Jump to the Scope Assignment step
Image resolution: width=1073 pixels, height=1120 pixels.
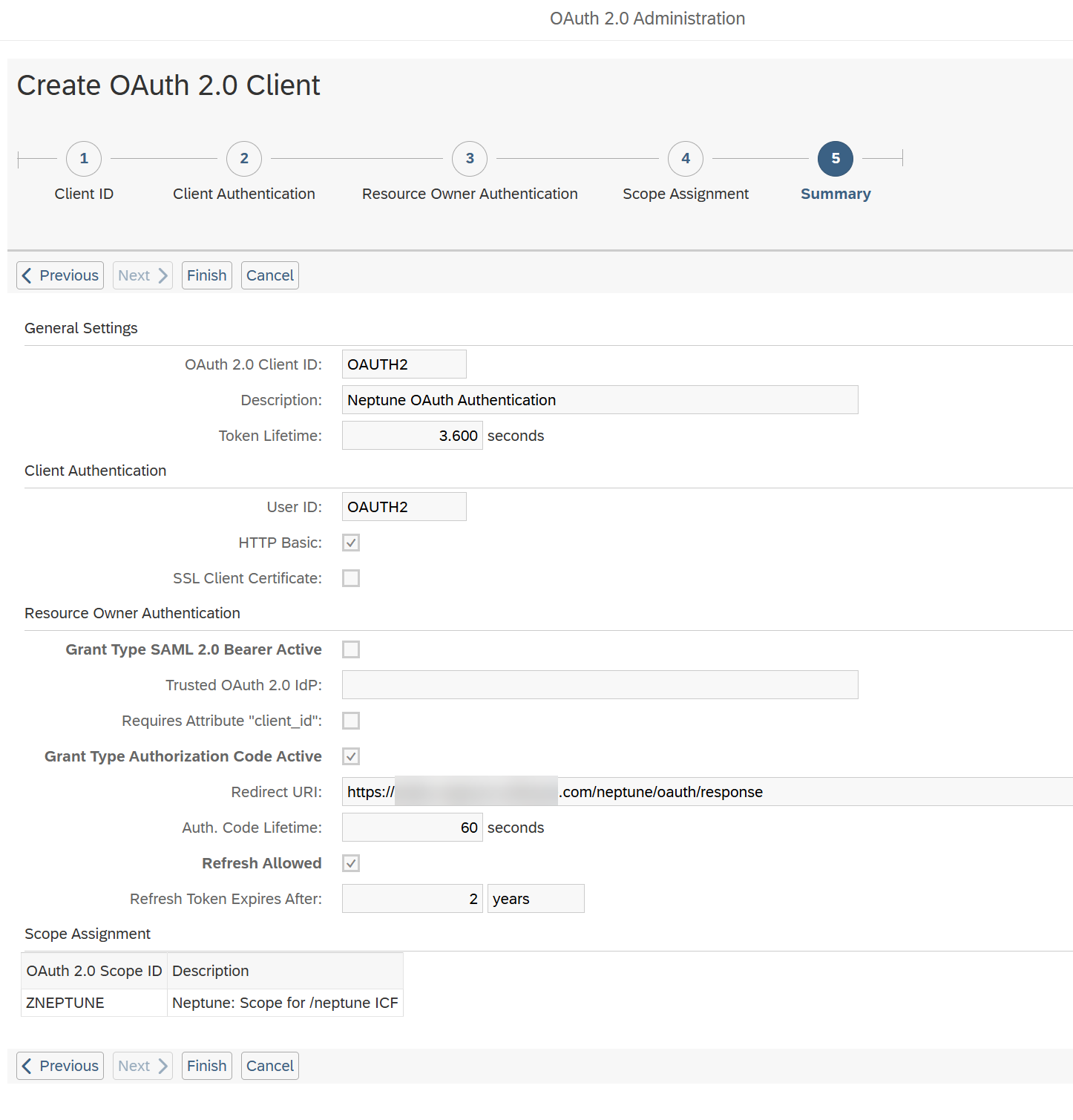tap(684, 158)
